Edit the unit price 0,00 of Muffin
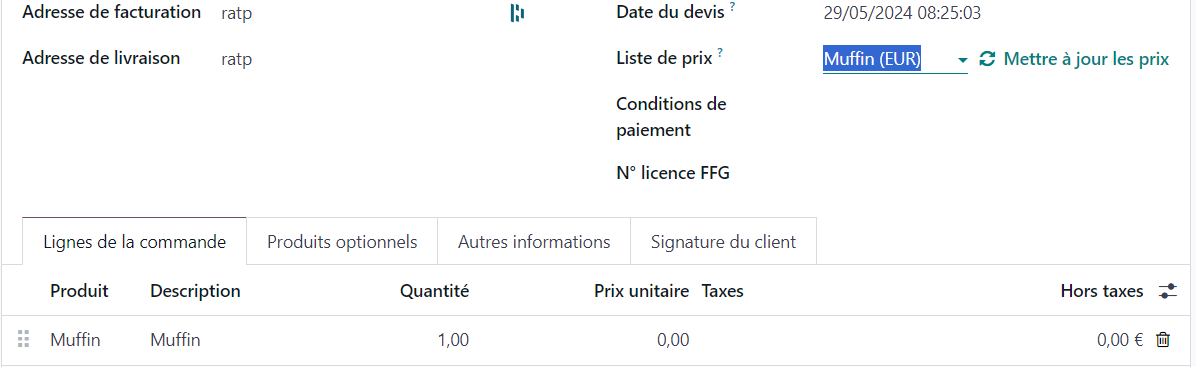 673,340
